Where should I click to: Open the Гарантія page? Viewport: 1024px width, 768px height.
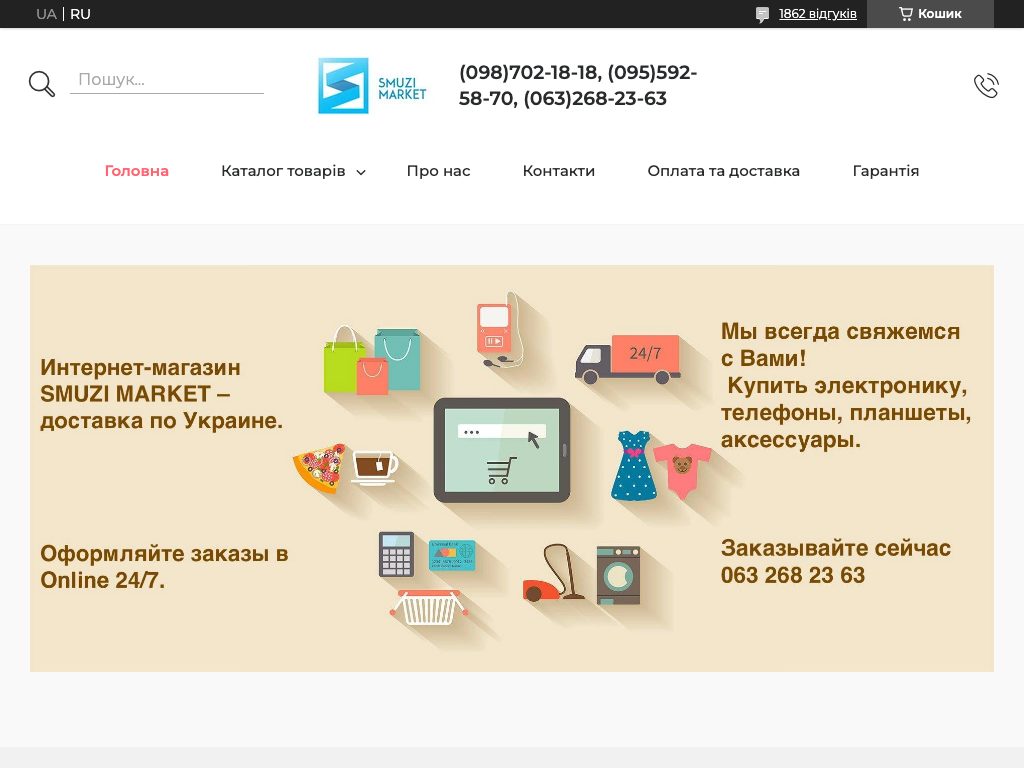point(886,171)
